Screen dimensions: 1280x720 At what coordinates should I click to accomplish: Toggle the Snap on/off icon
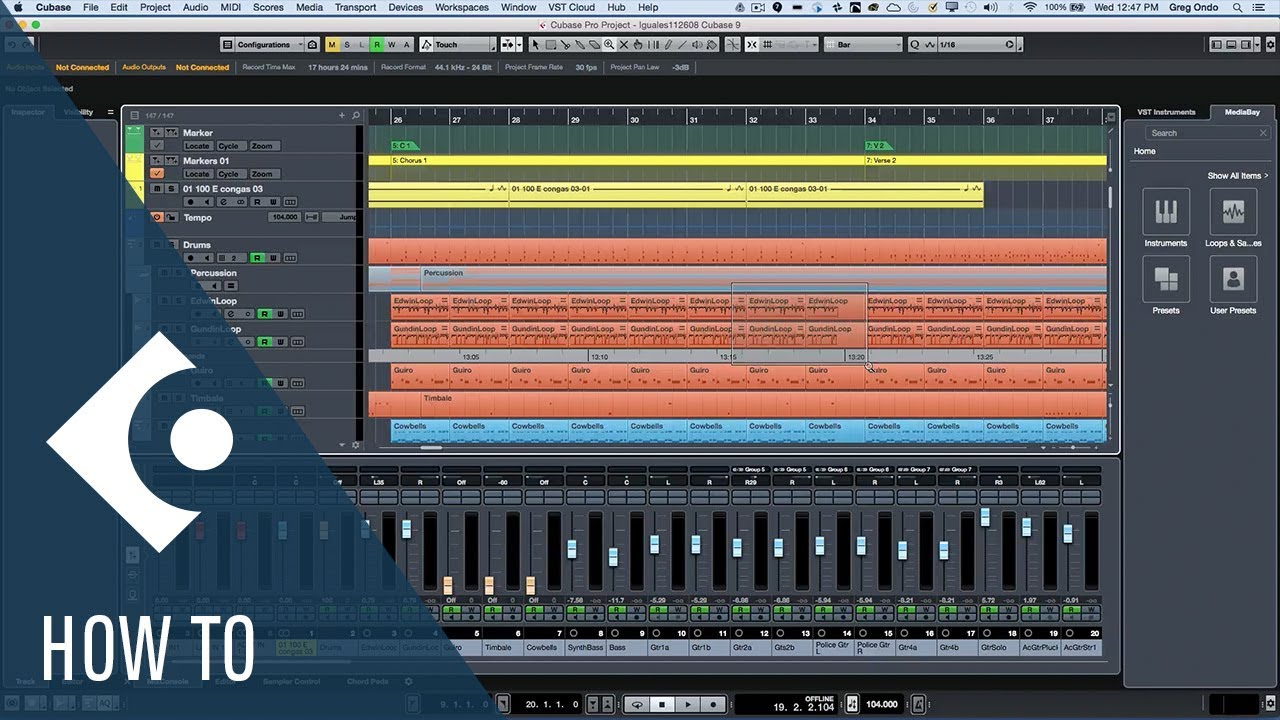752,45
